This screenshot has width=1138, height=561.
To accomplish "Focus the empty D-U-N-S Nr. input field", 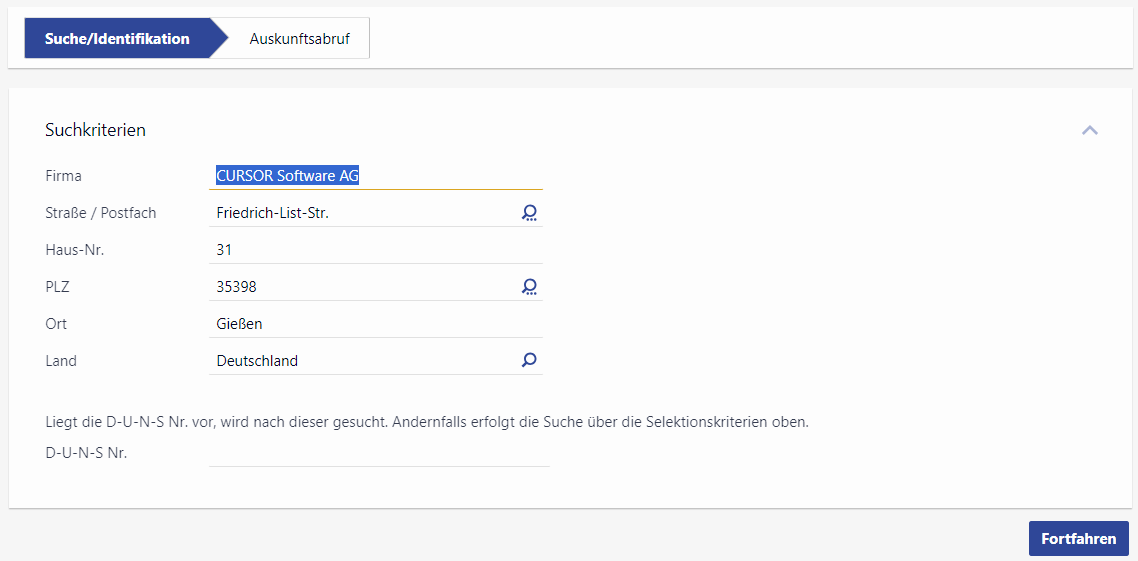I will pos(378,453).
